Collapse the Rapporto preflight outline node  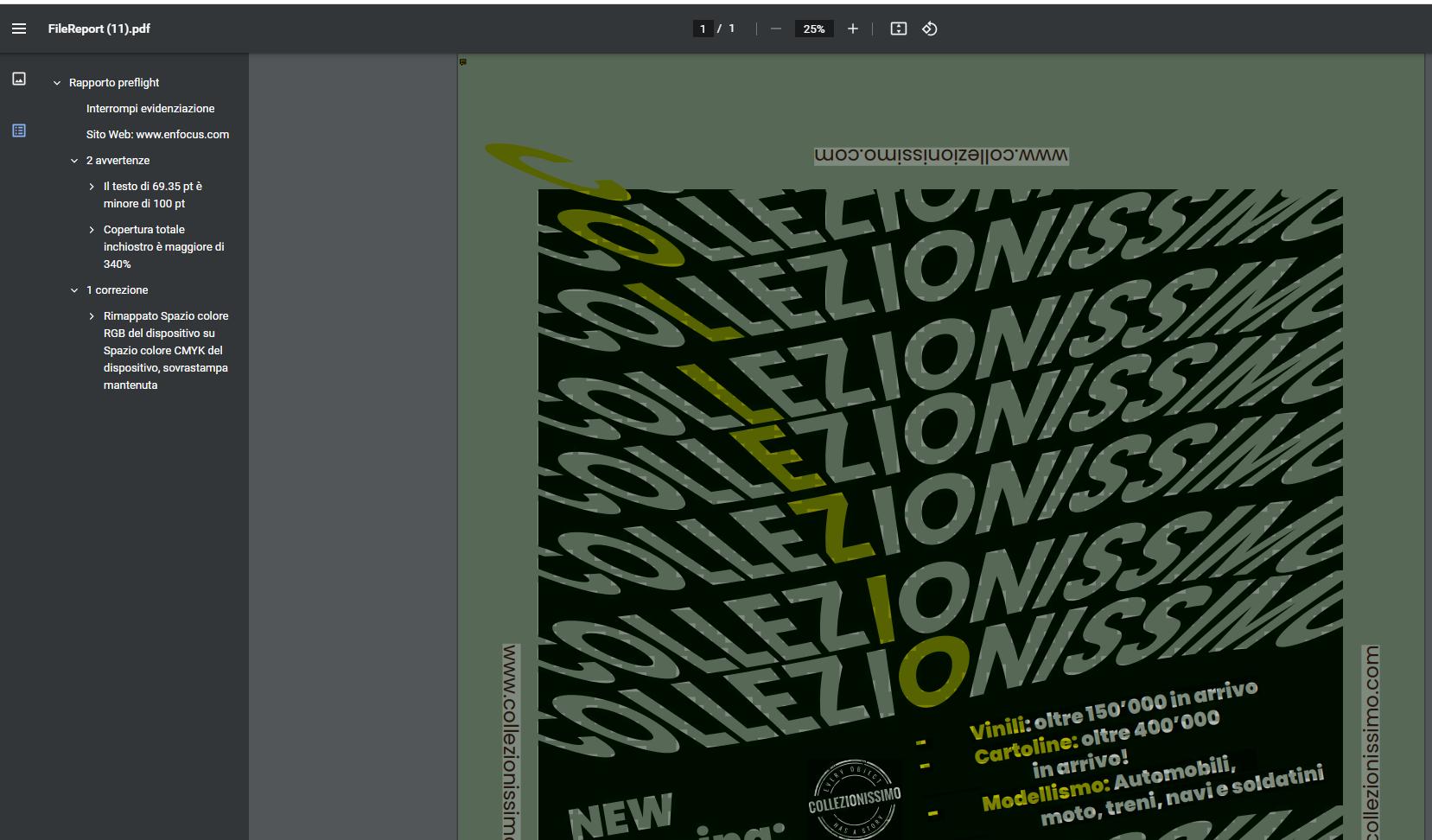click(x=57, y=83)
